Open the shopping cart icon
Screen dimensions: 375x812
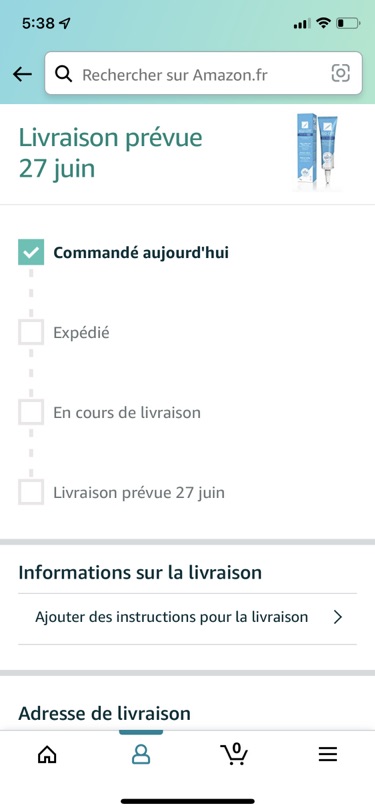tap(234, 753)
